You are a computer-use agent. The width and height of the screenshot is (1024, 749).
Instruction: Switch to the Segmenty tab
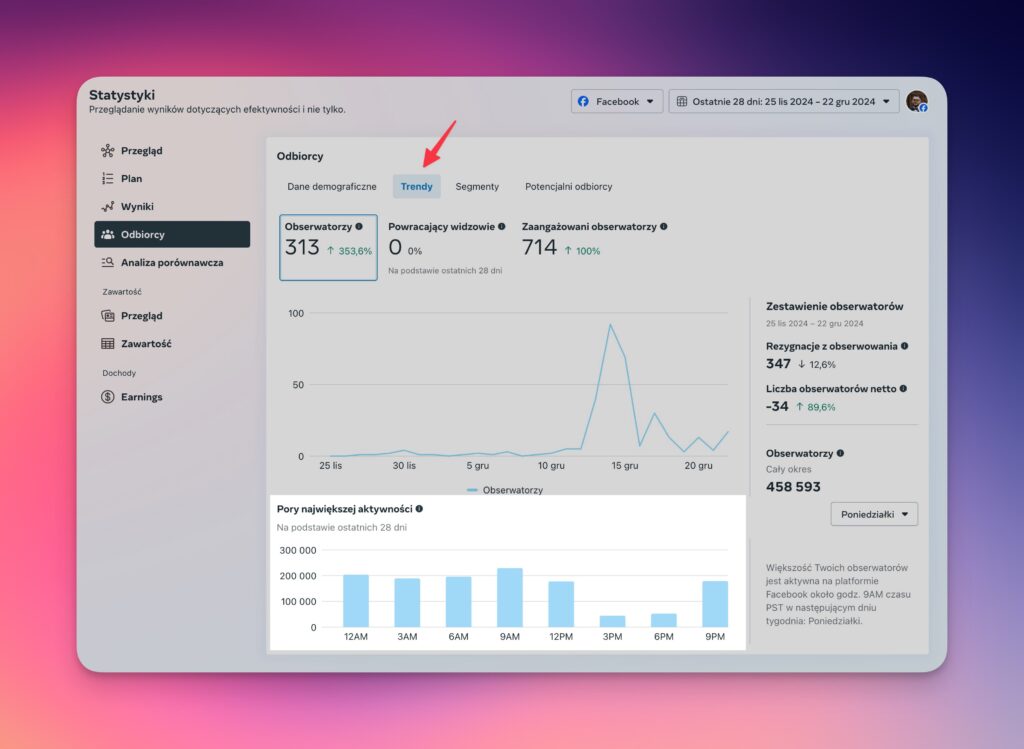pyautogui.click(x=477, y=187)
